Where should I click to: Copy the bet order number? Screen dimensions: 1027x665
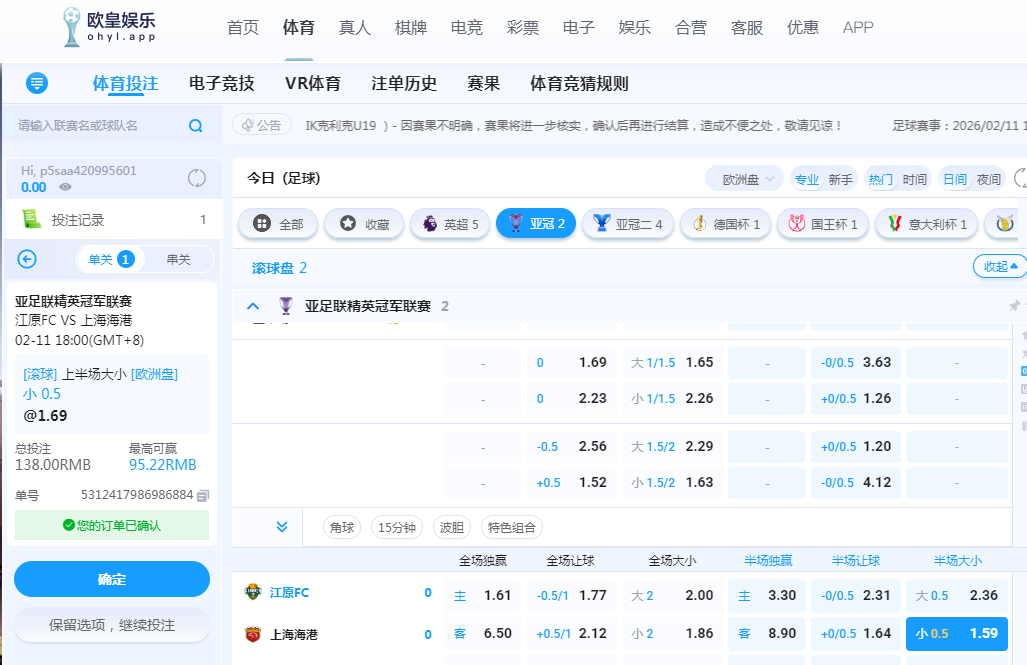[x=204, y=495]
